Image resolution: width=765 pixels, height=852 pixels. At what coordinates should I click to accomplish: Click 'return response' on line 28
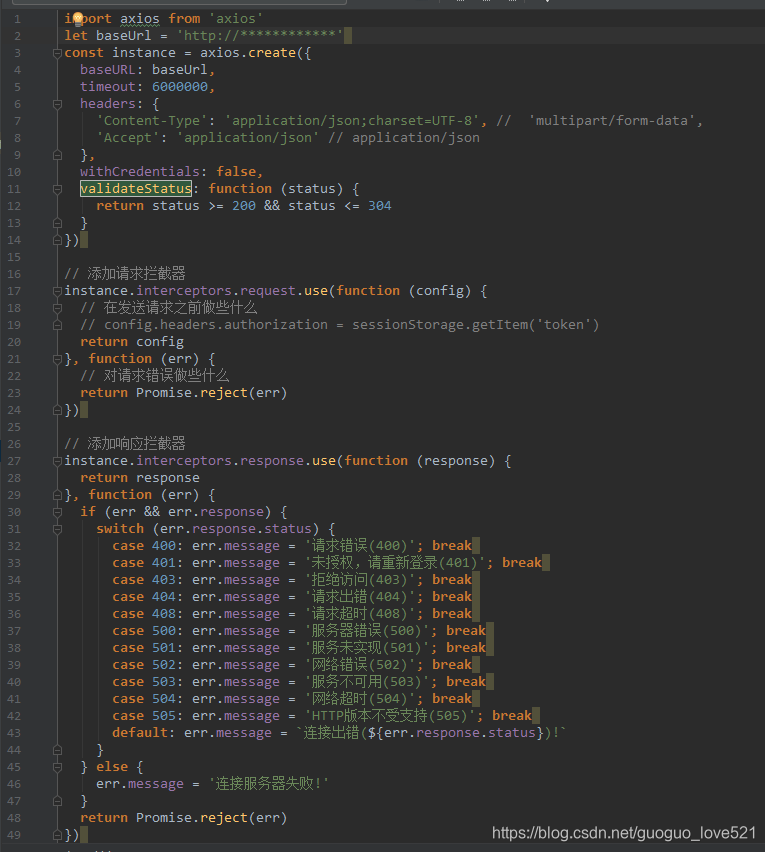coord(140,478)
